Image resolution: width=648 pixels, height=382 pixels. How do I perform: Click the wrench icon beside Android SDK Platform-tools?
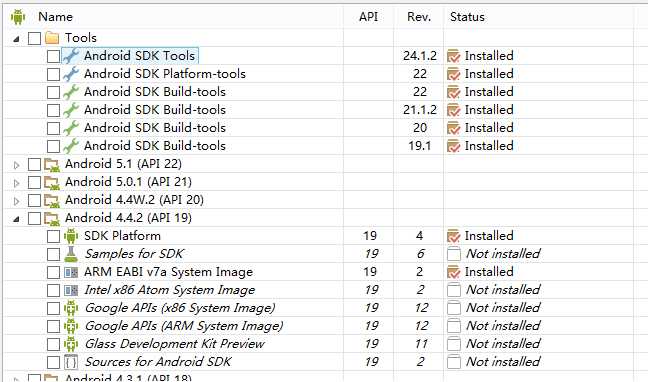point(71,74)
